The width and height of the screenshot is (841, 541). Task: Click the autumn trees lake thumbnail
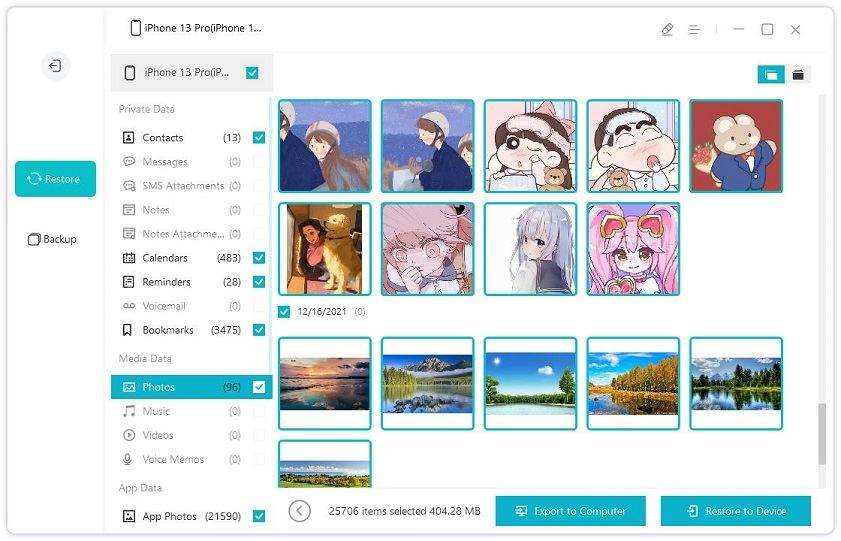[633, 383]
